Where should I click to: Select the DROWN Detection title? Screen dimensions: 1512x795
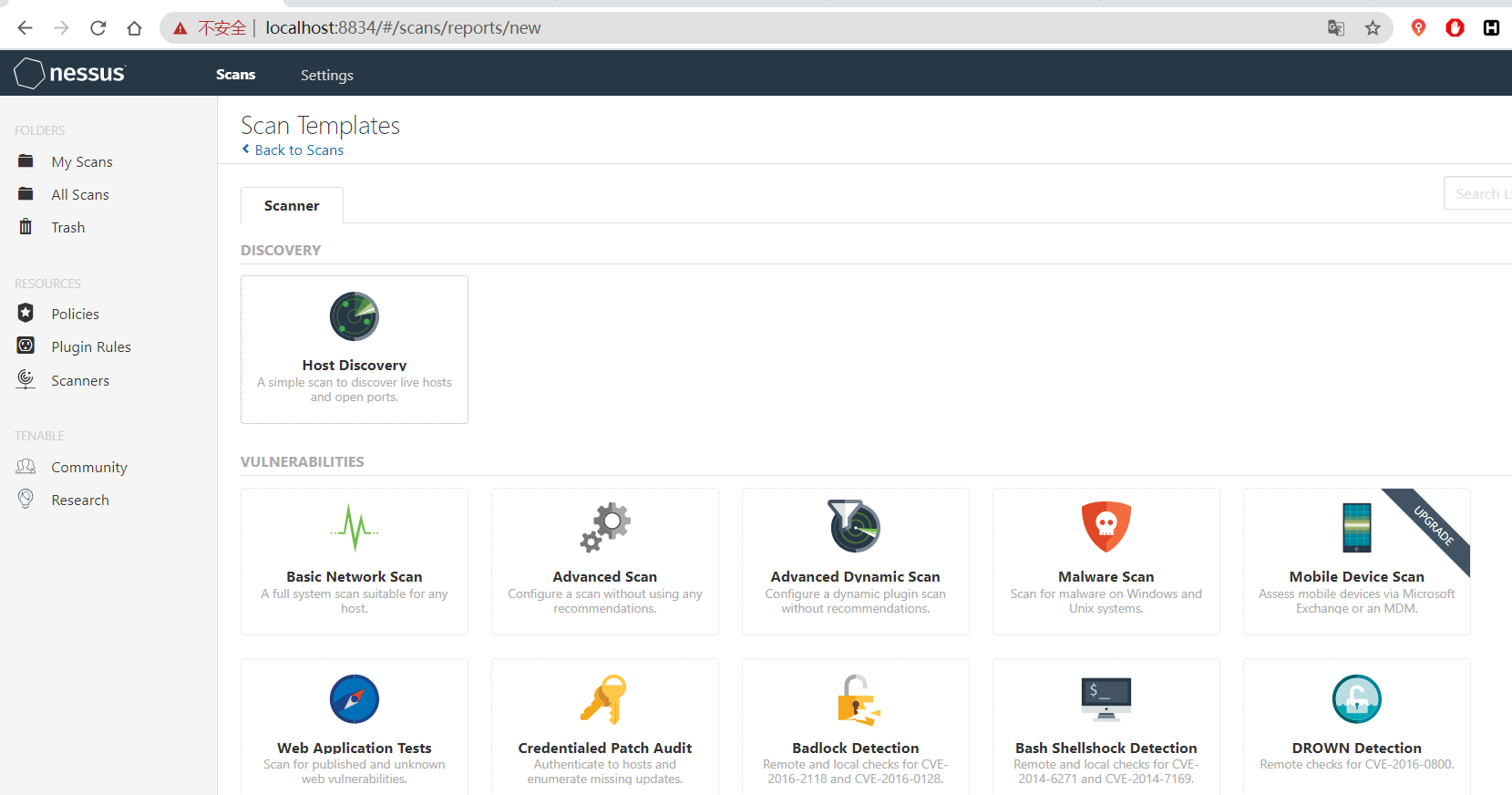(x=1357, y=748)
